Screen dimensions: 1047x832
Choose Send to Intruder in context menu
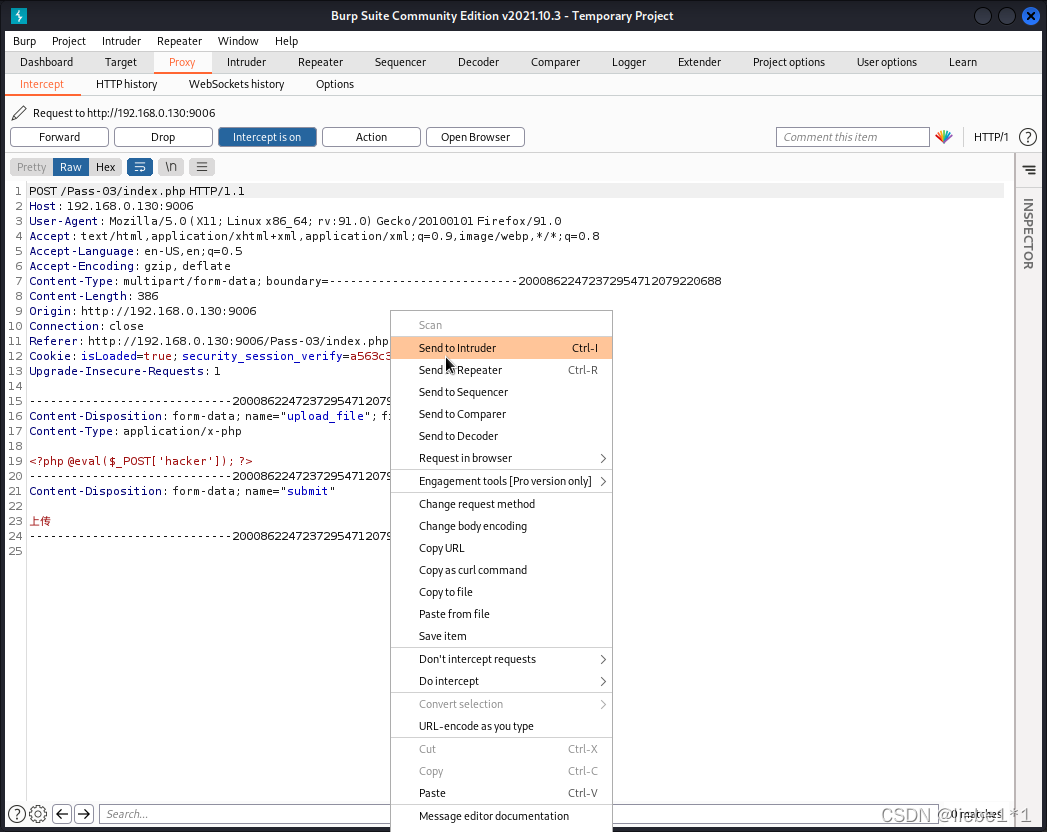[501, 348]
